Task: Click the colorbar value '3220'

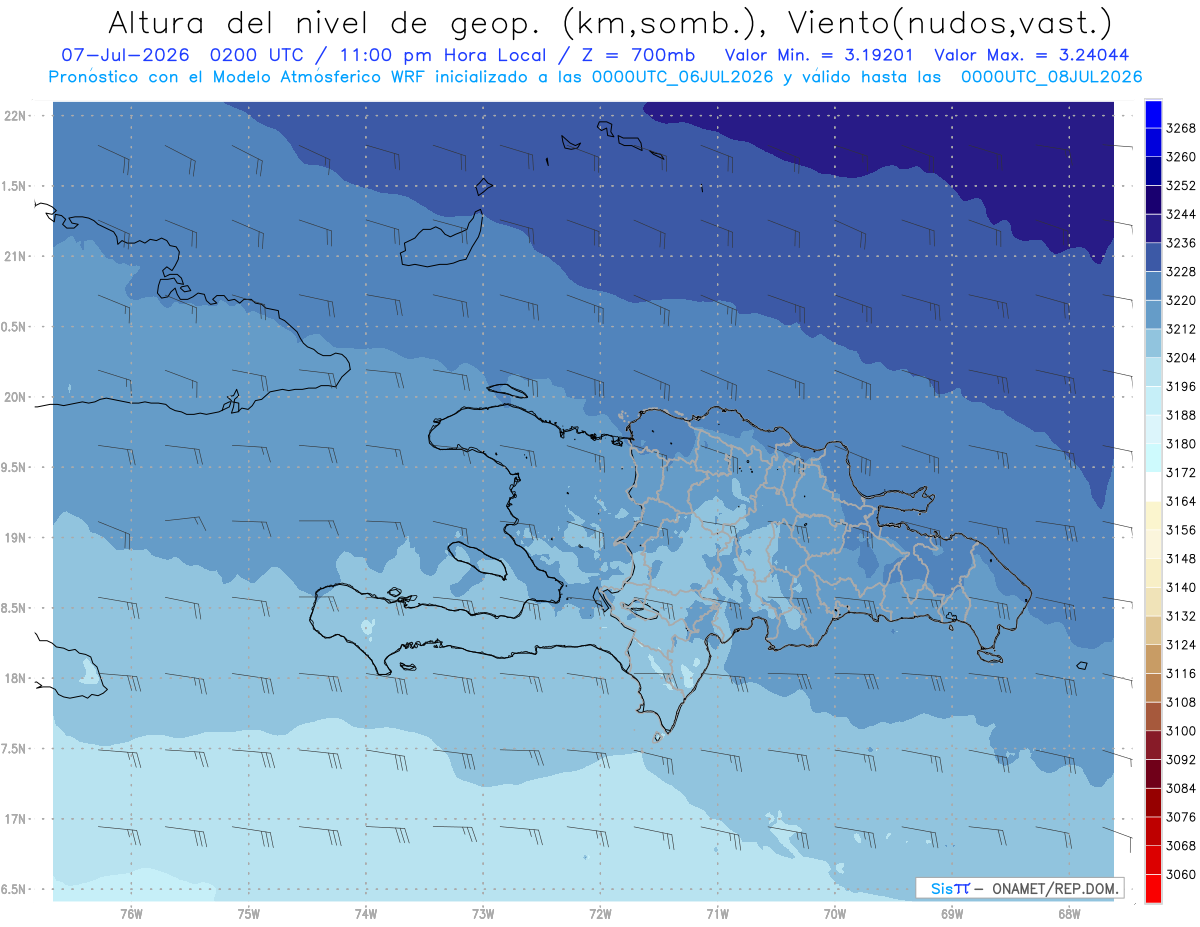Action: [1181, 300]
